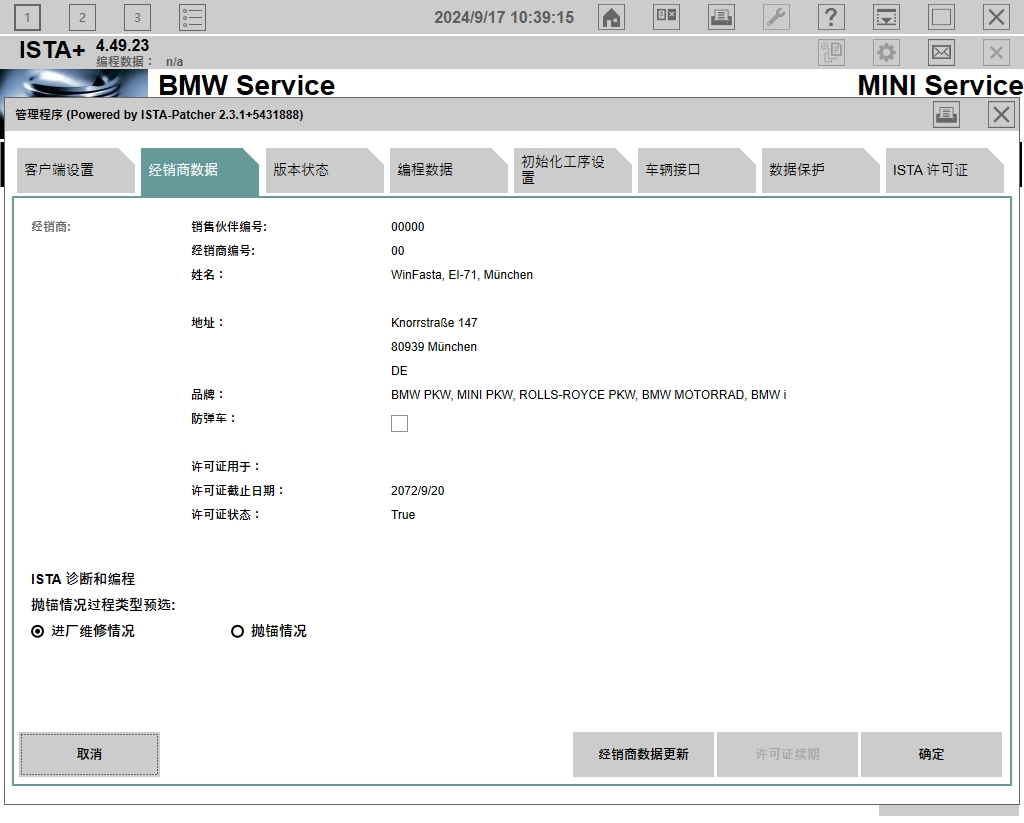Image resolution: width=1024 pixels, height=823 pixels.
Task: Click 经销商数据更新 button
Action: tap(643, 754)
